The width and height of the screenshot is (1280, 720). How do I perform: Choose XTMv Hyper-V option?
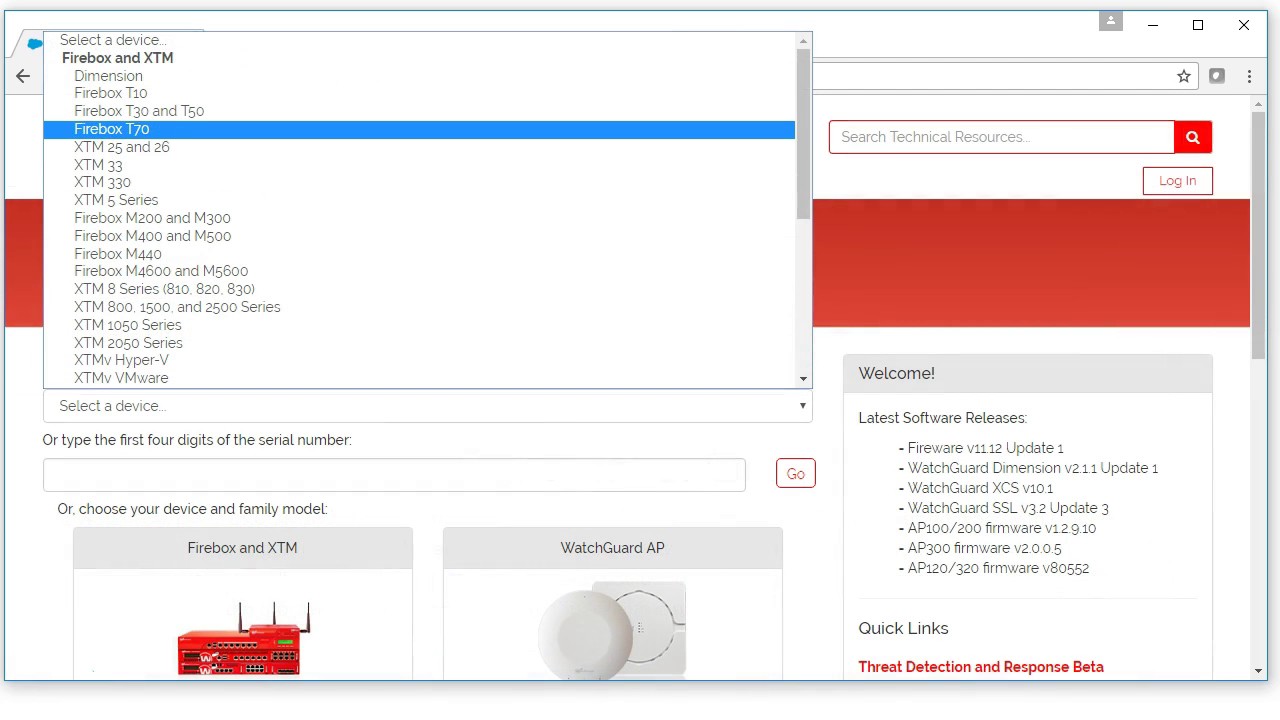click(x=419, y=360)
